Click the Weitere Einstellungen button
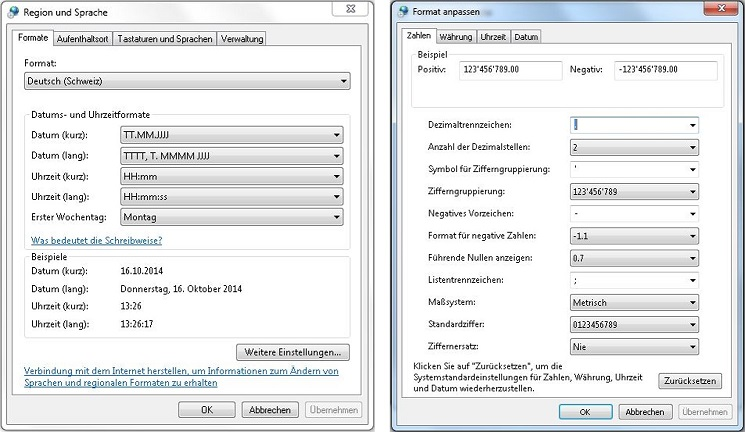This screenshot has height=432, width=745. 292,352
